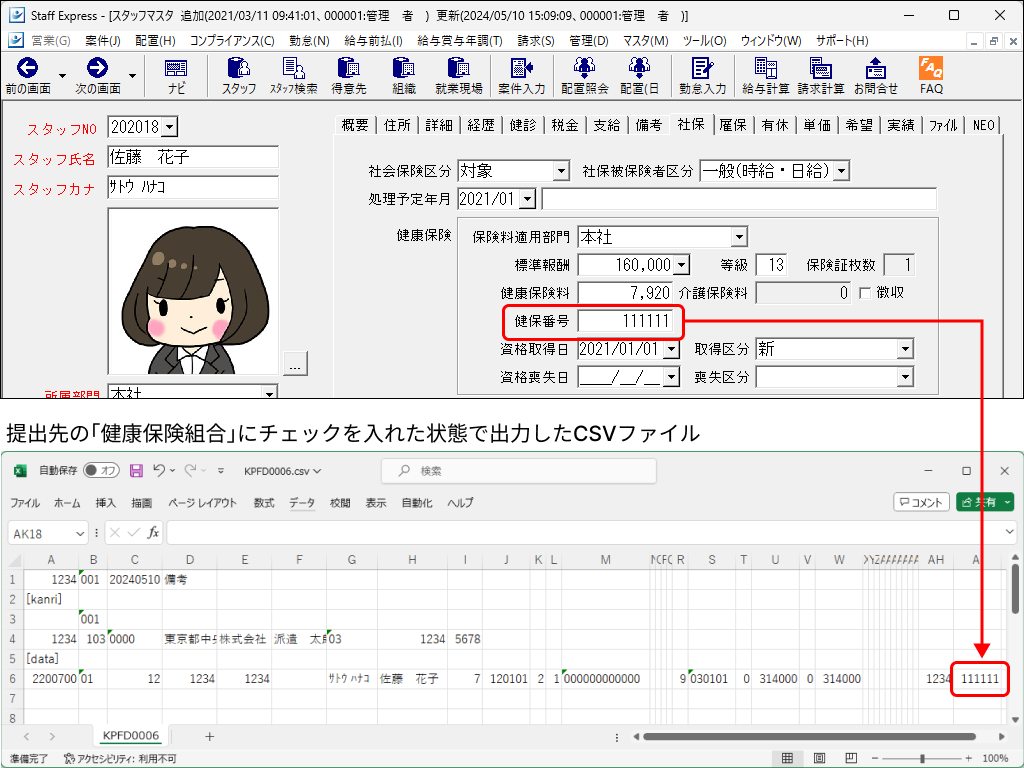Click the 健保番号 input field
1024x768 pixels.
point(625,321)
